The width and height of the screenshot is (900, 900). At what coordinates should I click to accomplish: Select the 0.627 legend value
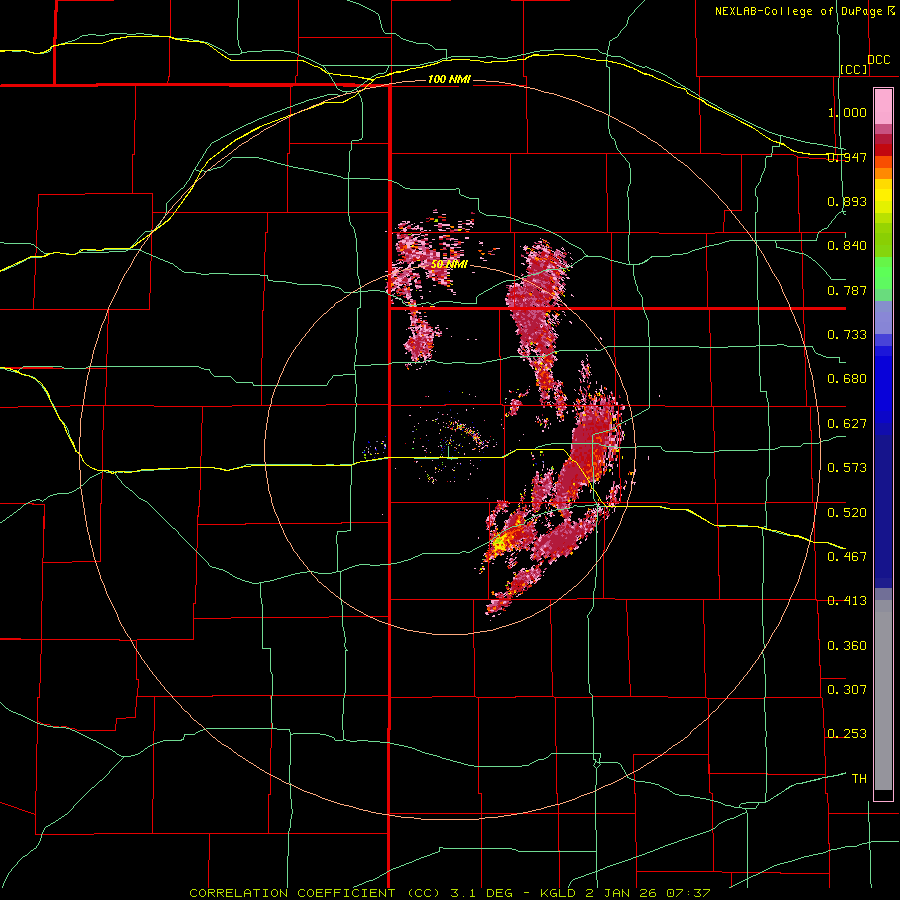(x=847, y=424)
